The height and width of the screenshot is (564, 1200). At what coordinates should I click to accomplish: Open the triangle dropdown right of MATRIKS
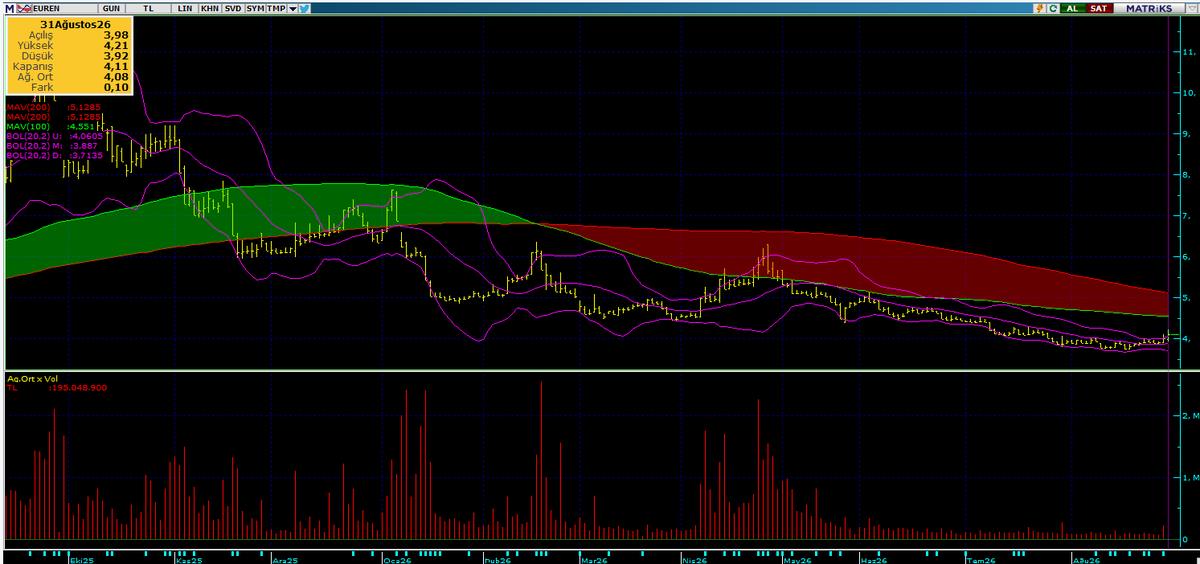(x=1192, y=8)
